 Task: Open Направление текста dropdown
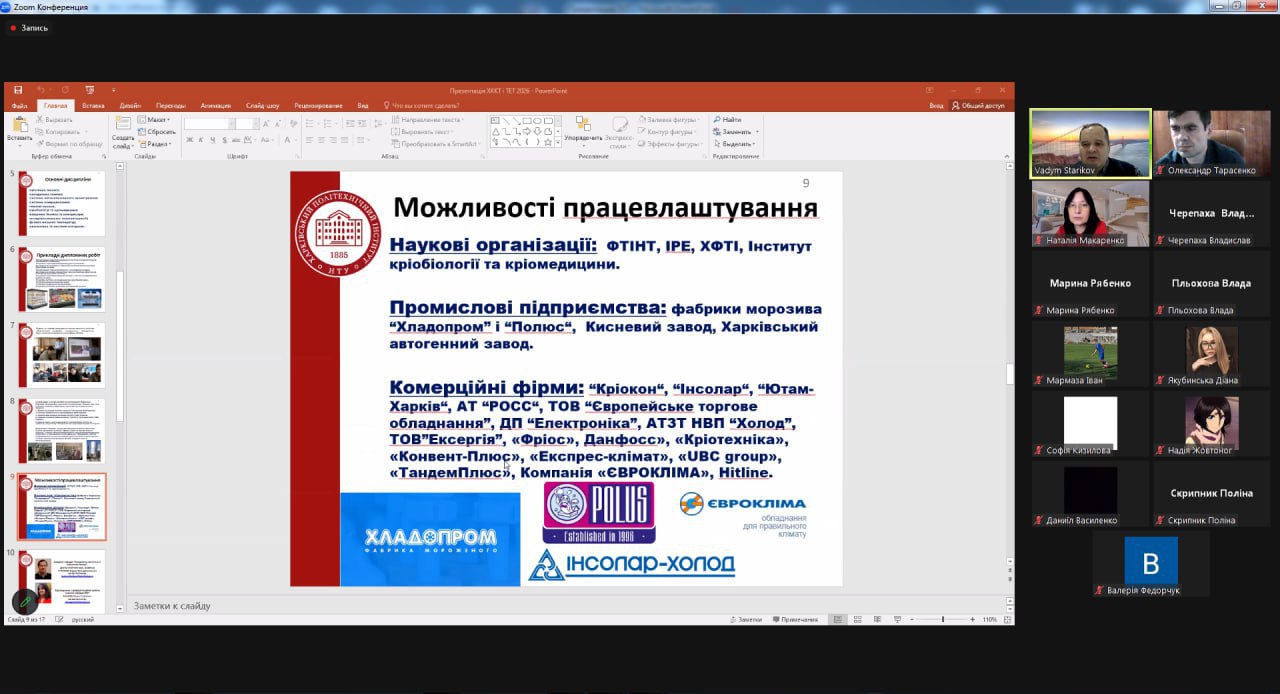[x=428, y=119]
